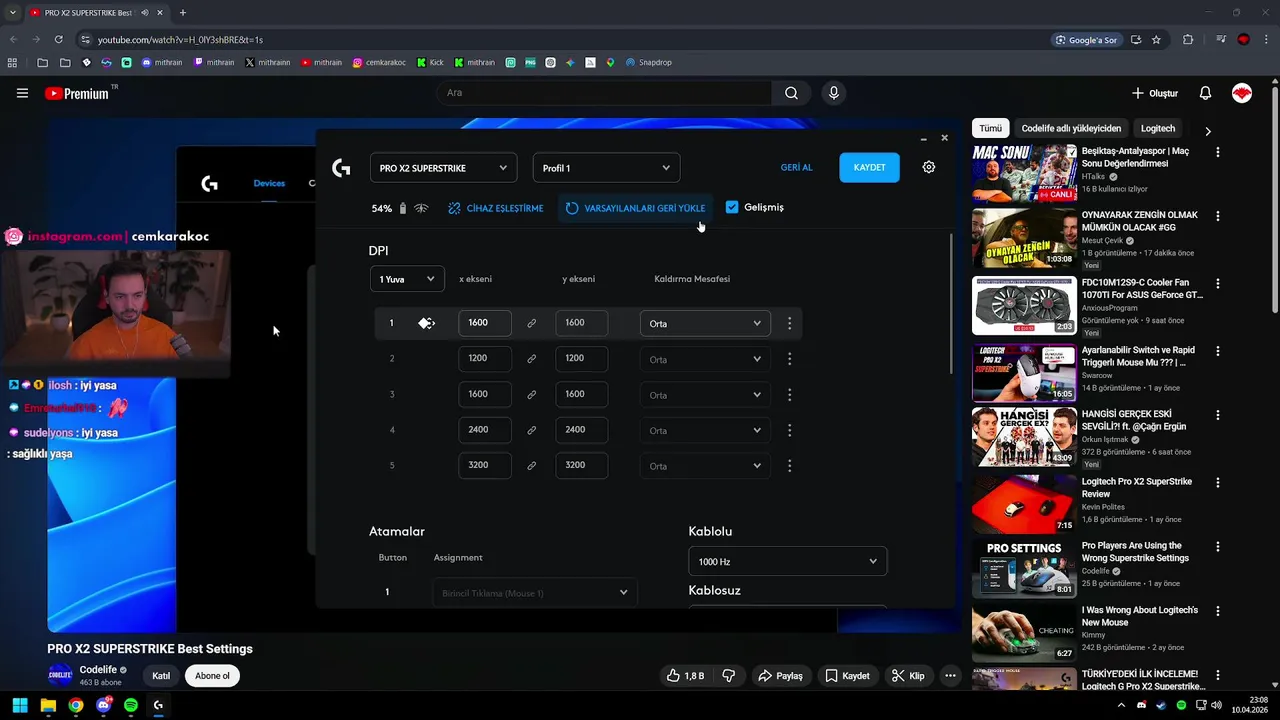Open options for Beşiktaş-Antalyaspor video
The height and width of the screenshot is (720, 1280).
(1217, 152)
